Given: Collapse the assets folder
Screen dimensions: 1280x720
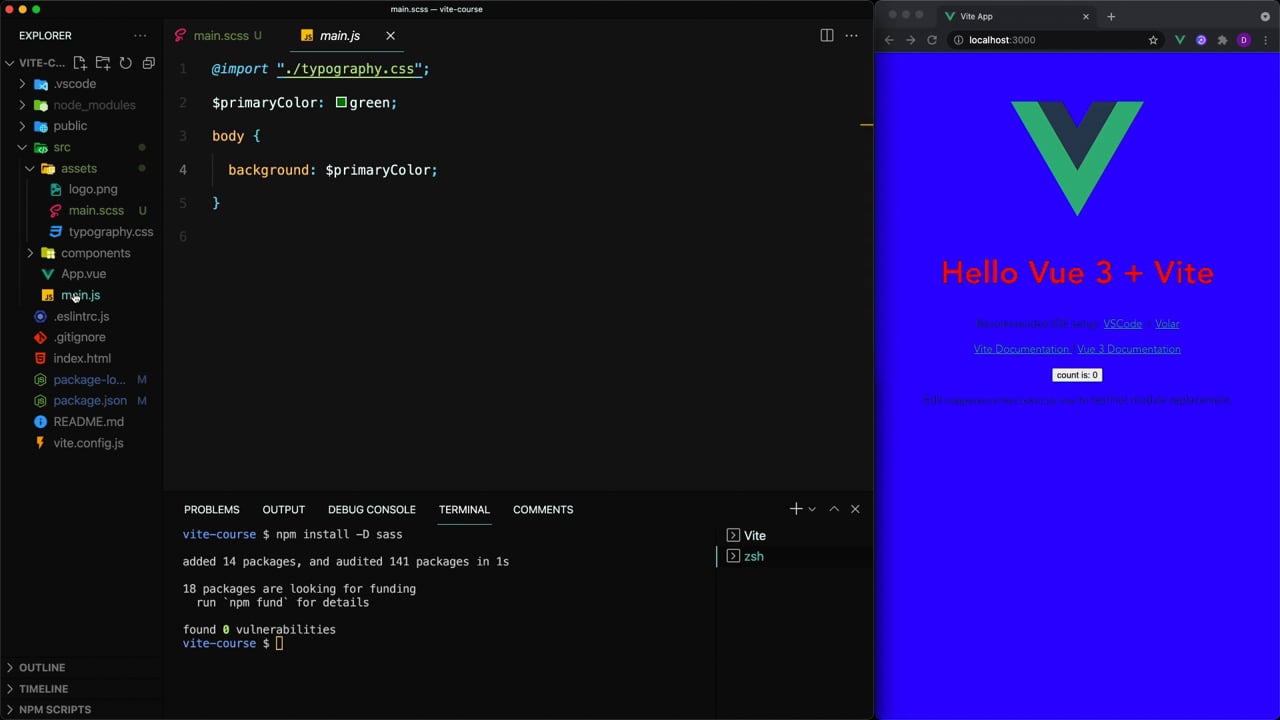Looking at the screenshot, I should point(30,169).
